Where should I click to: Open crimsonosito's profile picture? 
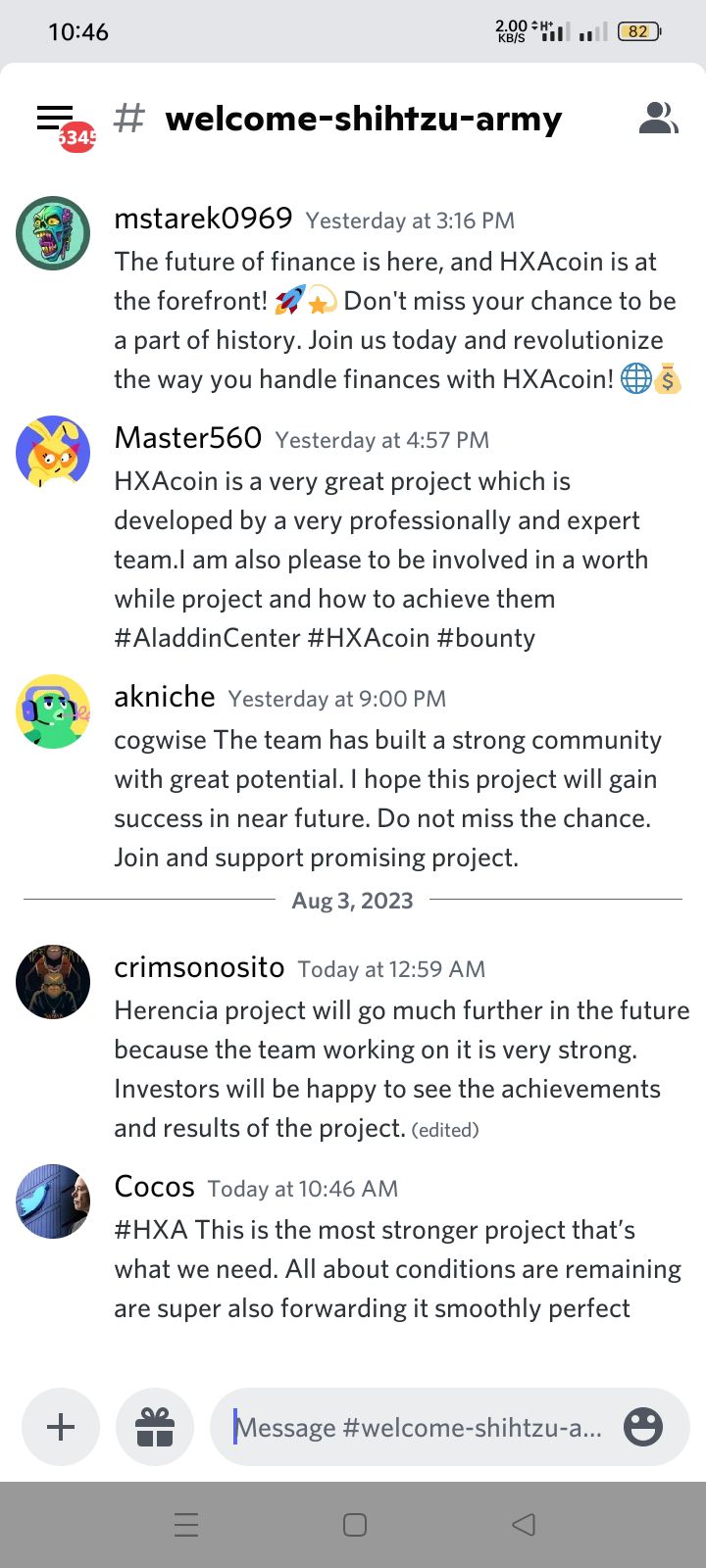click(53, 982)
